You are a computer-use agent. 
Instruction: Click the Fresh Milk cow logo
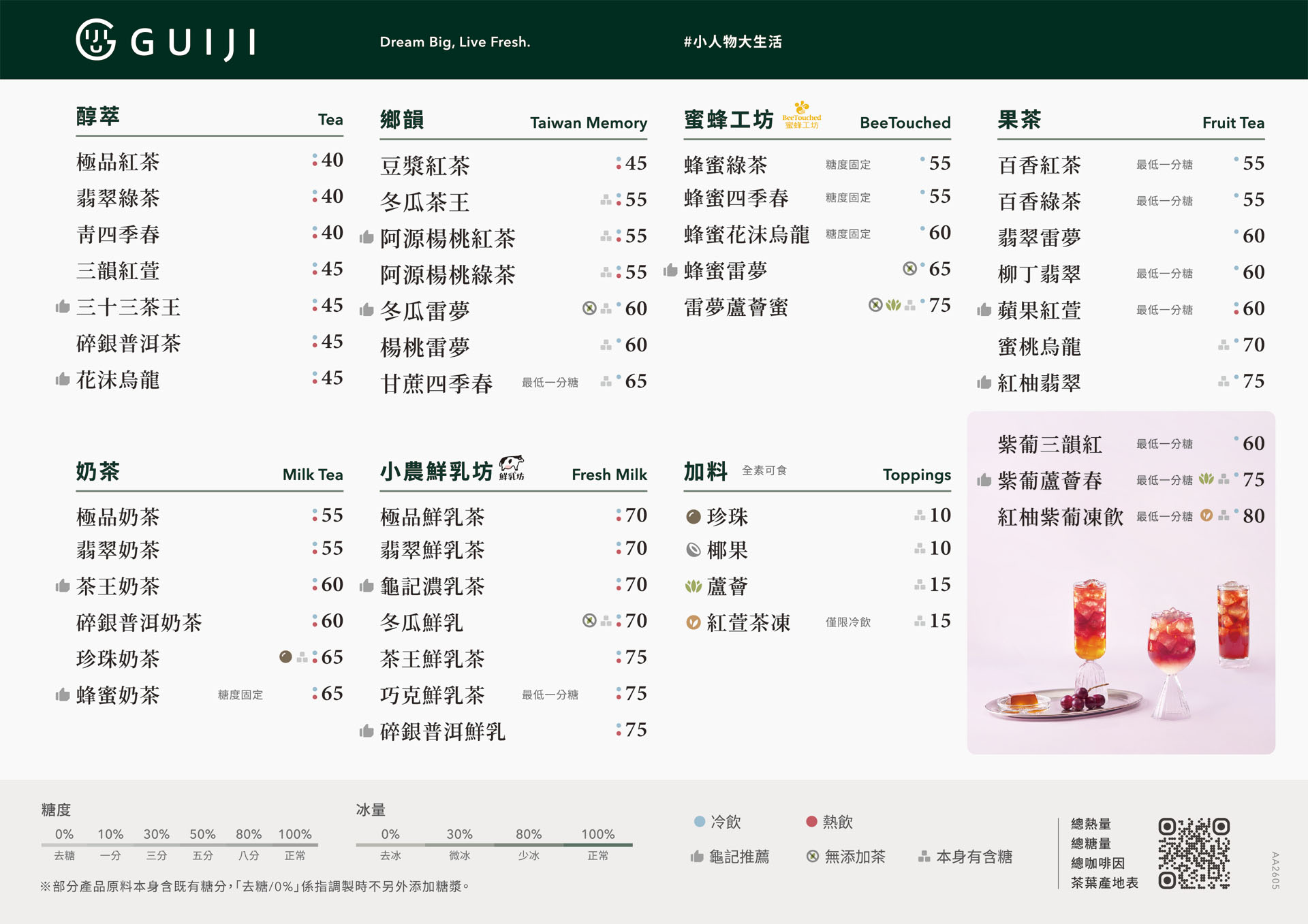point(512,468)
